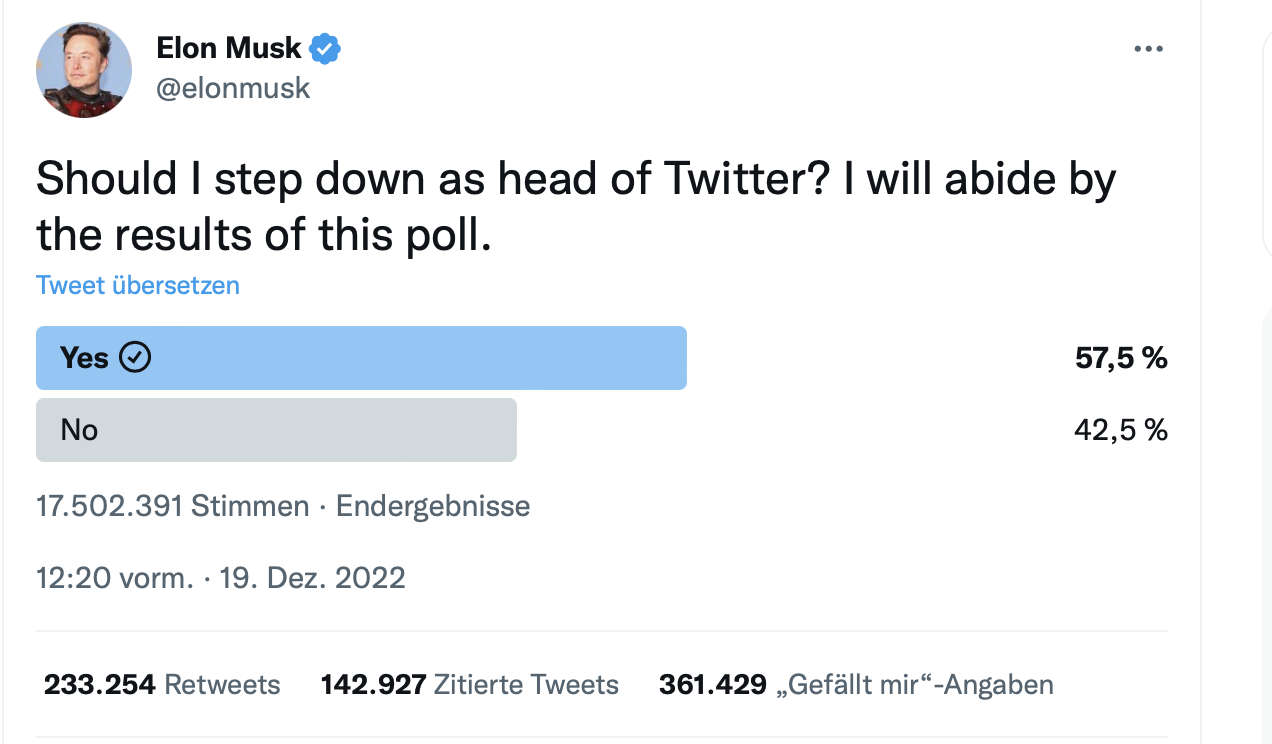Click the 'No' option label
The image size is (1272, 744).
[79, 430]
